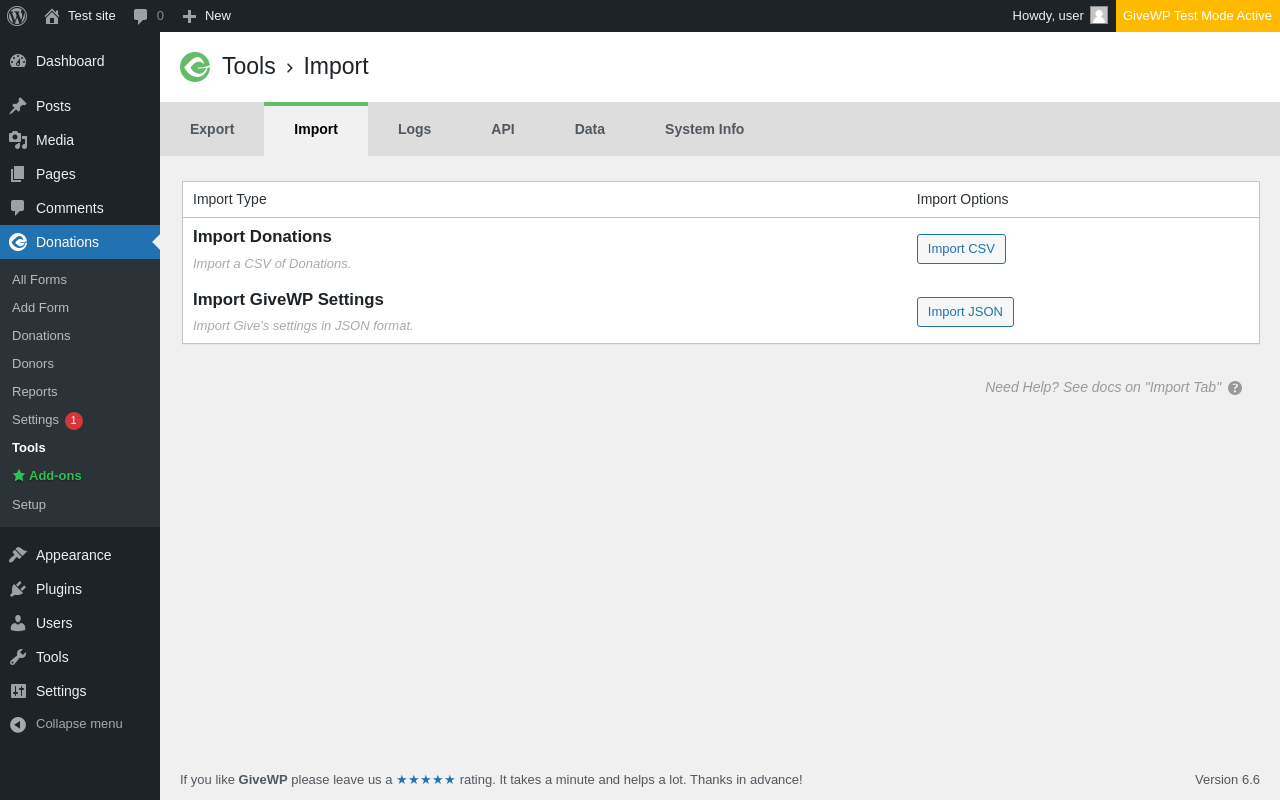Screen dimensions: 1280x800
Task: Click the plus New icon
Action: 189,16
